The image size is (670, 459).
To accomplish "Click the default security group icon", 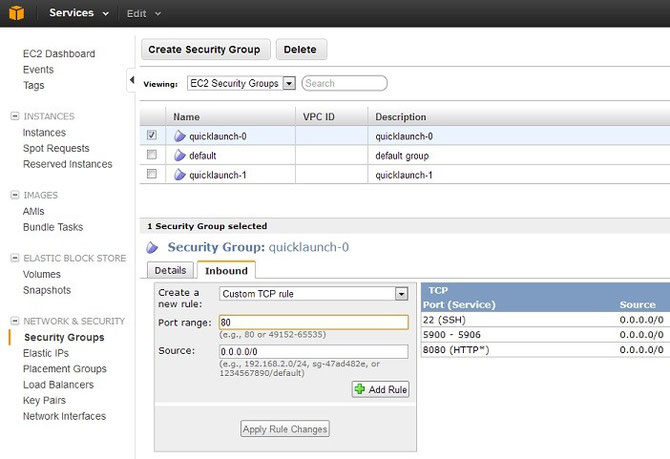I will click(x=180, y=156).
